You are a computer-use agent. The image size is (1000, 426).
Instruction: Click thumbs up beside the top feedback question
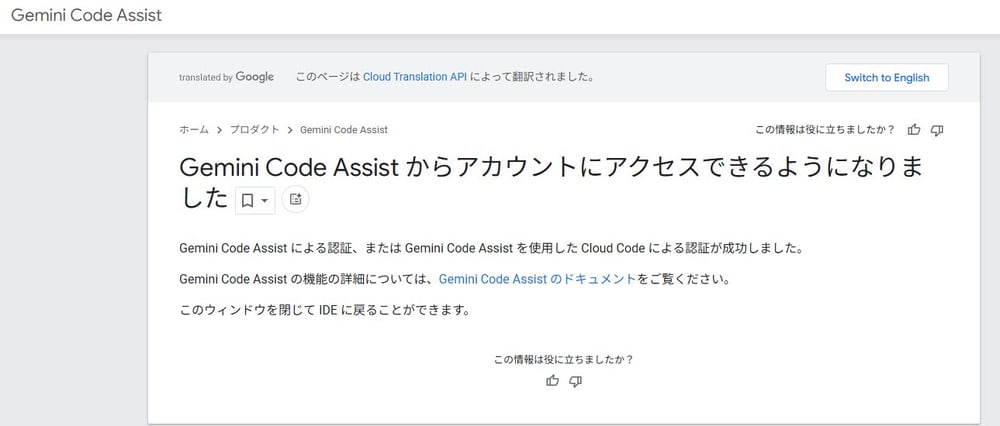914,130
